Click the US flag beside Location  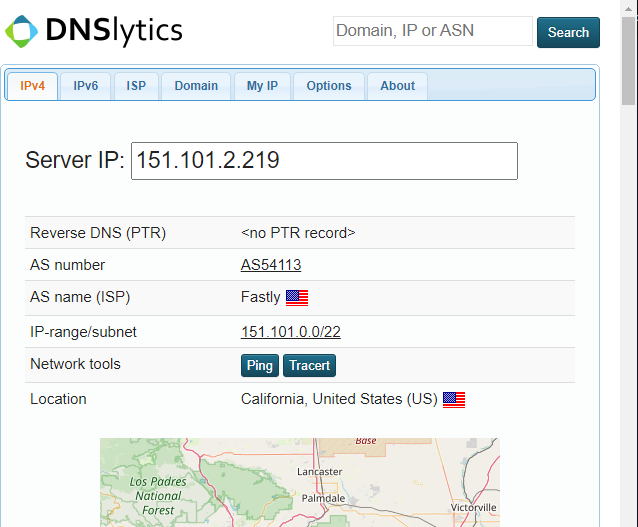click(454, 399)
